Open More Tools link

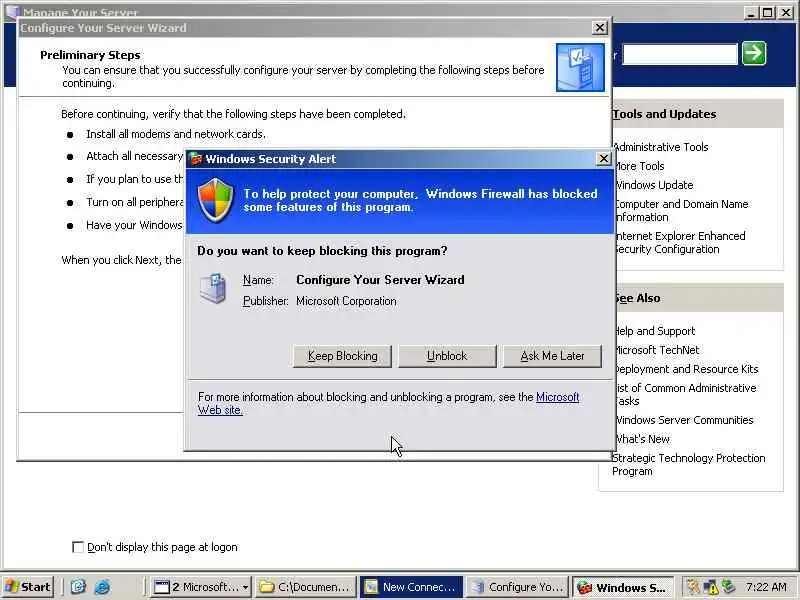[640, 166]
